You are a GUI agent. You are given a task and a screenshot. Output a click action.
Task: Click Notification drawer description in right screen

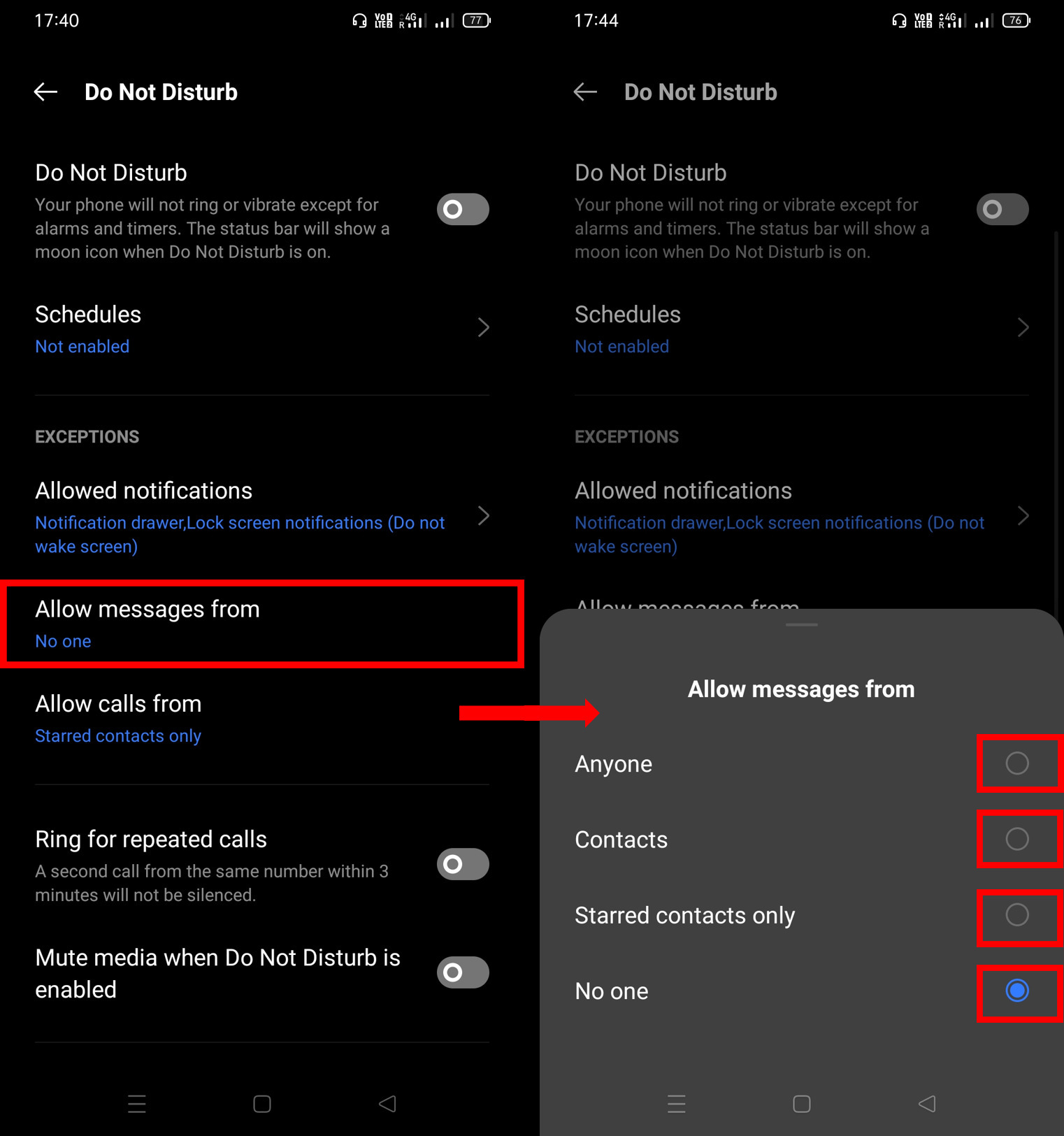click(779, 535)
